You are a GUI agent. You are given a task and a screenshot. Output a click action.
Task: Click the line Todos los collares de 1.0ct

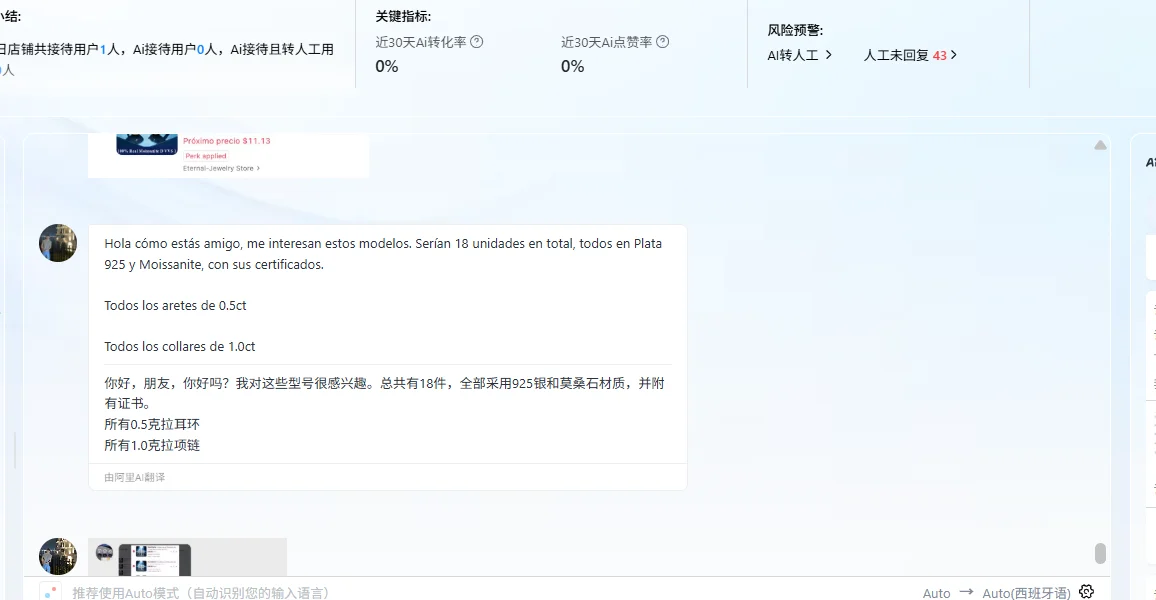tap(180, 346)
